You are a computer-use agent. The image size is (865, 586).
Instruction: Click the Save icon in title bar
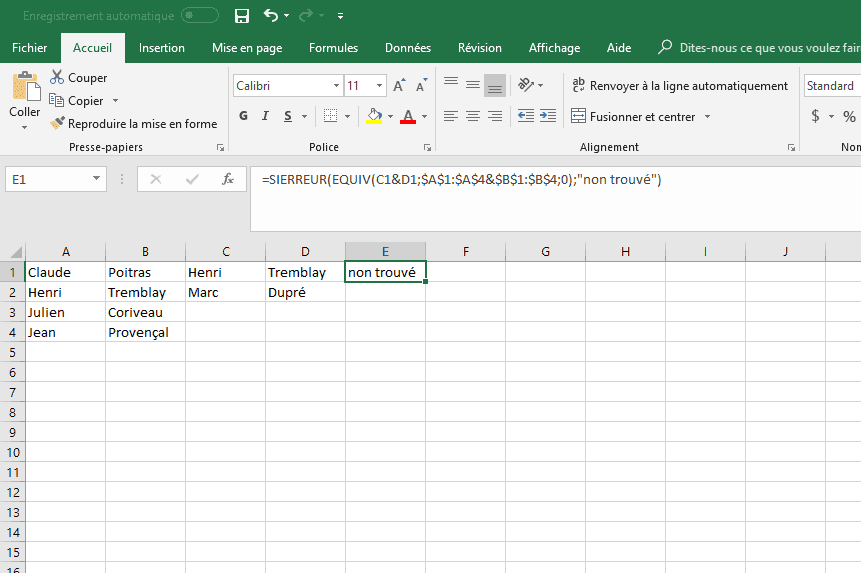coord(241,16)
